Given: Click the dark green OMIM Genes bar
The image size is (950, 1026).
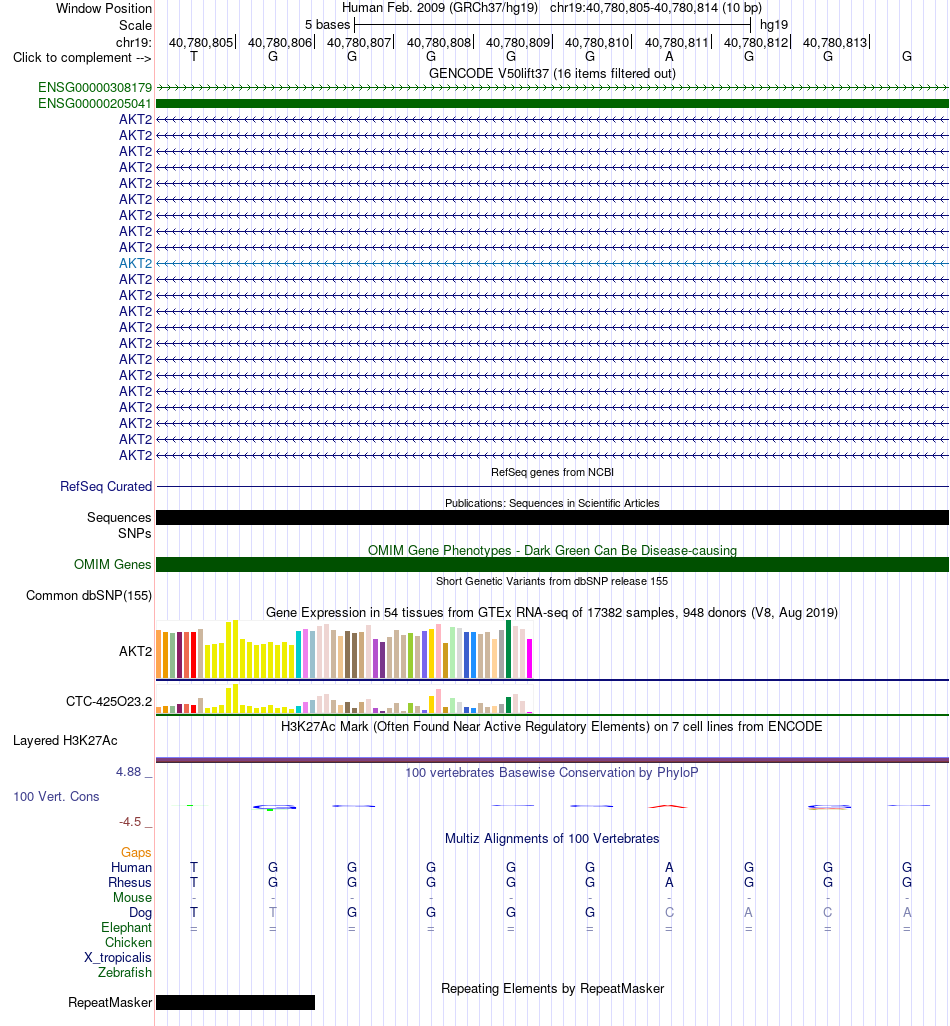Looking at the screenshot, I should pos(552,565).
